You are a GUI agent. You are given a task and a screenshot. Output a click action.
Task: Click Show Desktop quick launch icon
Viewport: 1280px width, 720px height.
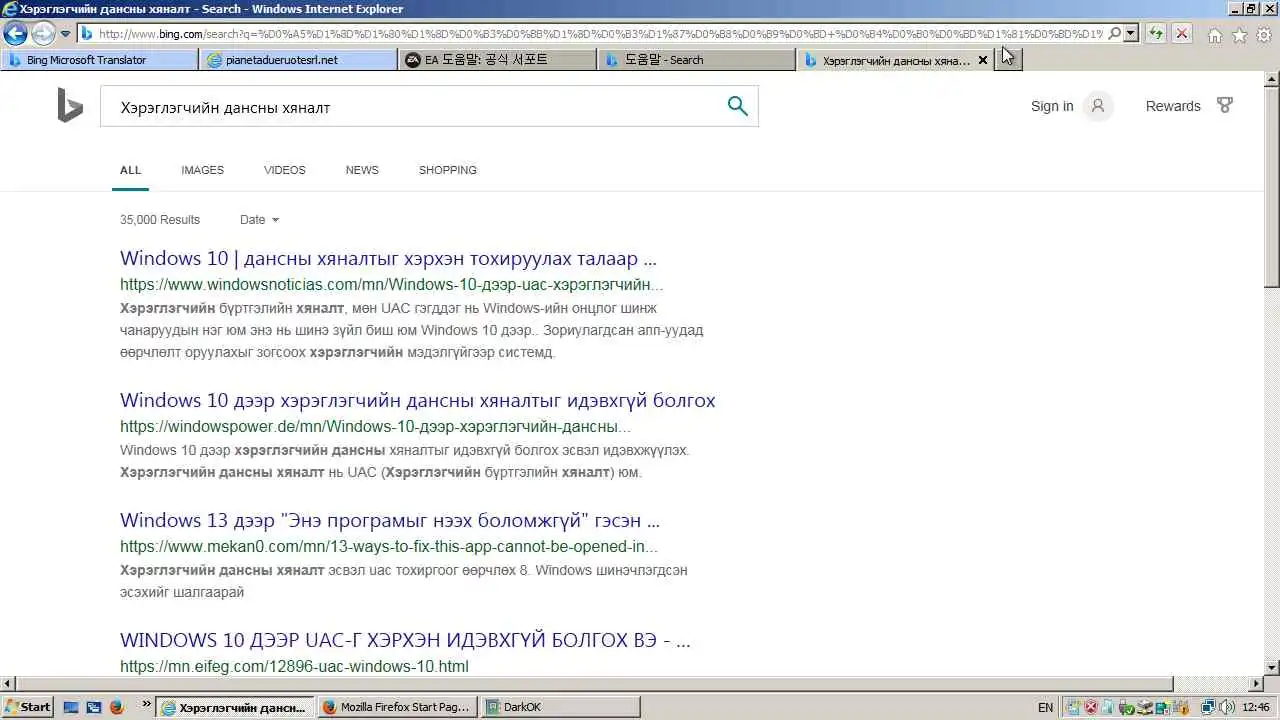pyautogui.click(x=71, y=707)
